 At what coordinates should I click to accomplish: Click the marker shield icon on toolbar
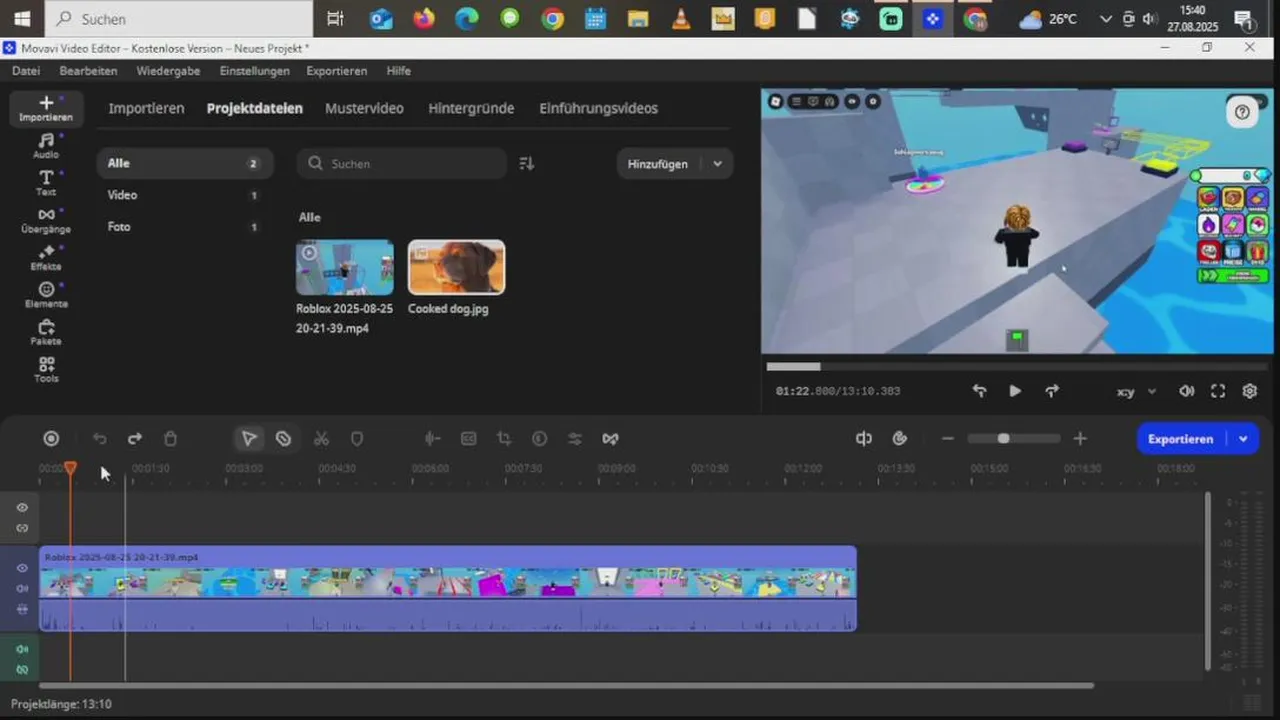357,438
